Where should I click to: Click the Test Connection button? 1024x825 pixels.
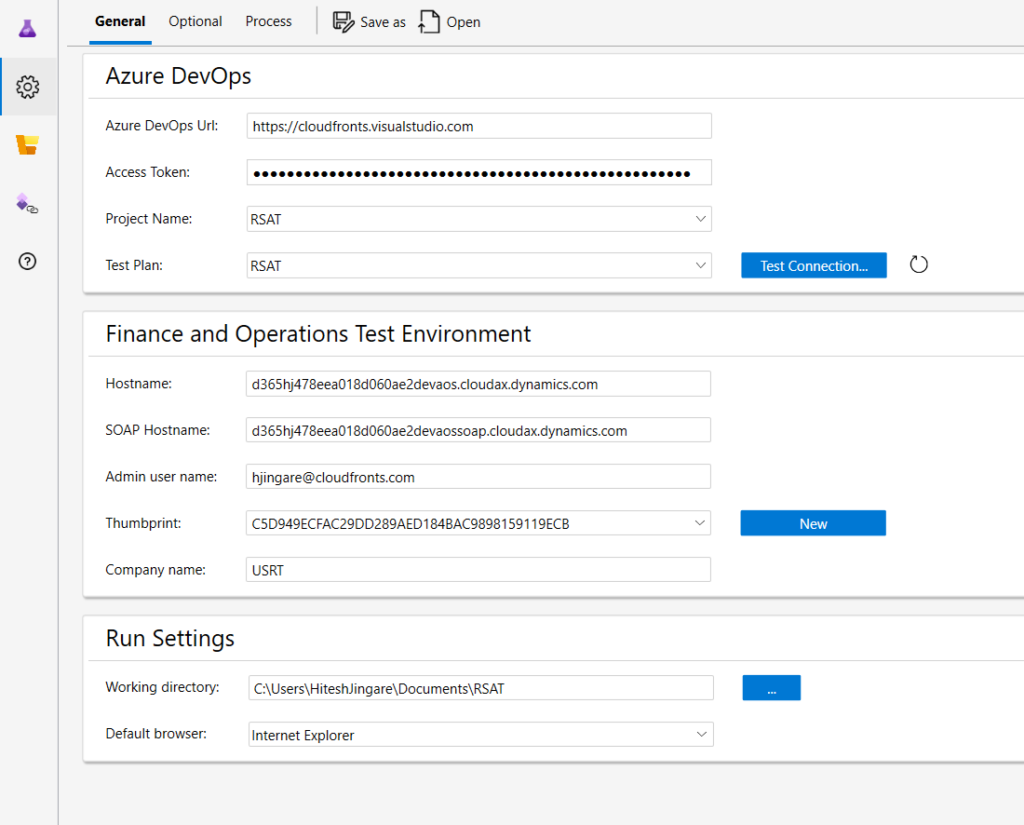[814, 265]
